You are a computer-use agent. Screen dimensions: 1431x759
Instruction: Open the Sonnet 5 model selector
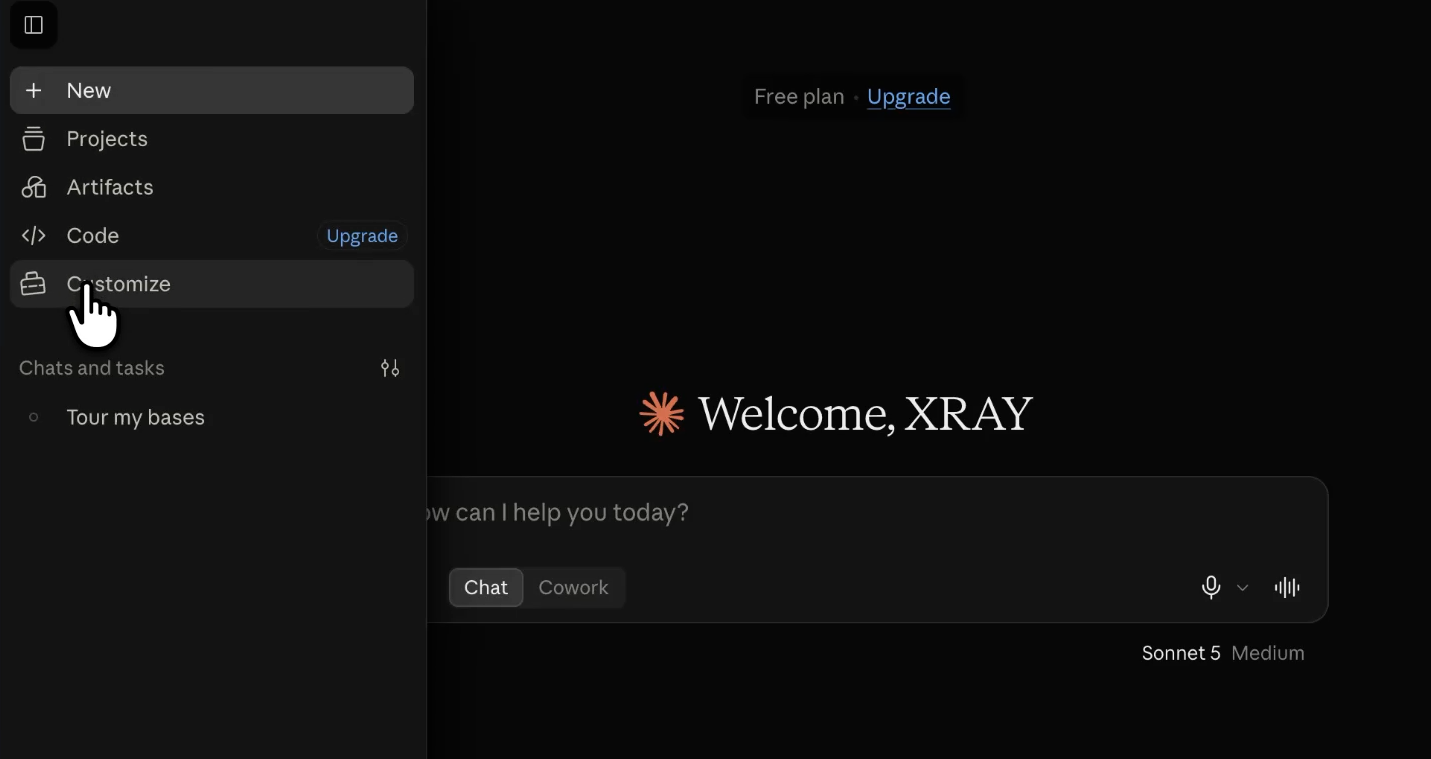pyautogui.click(x=1181, y=653)
